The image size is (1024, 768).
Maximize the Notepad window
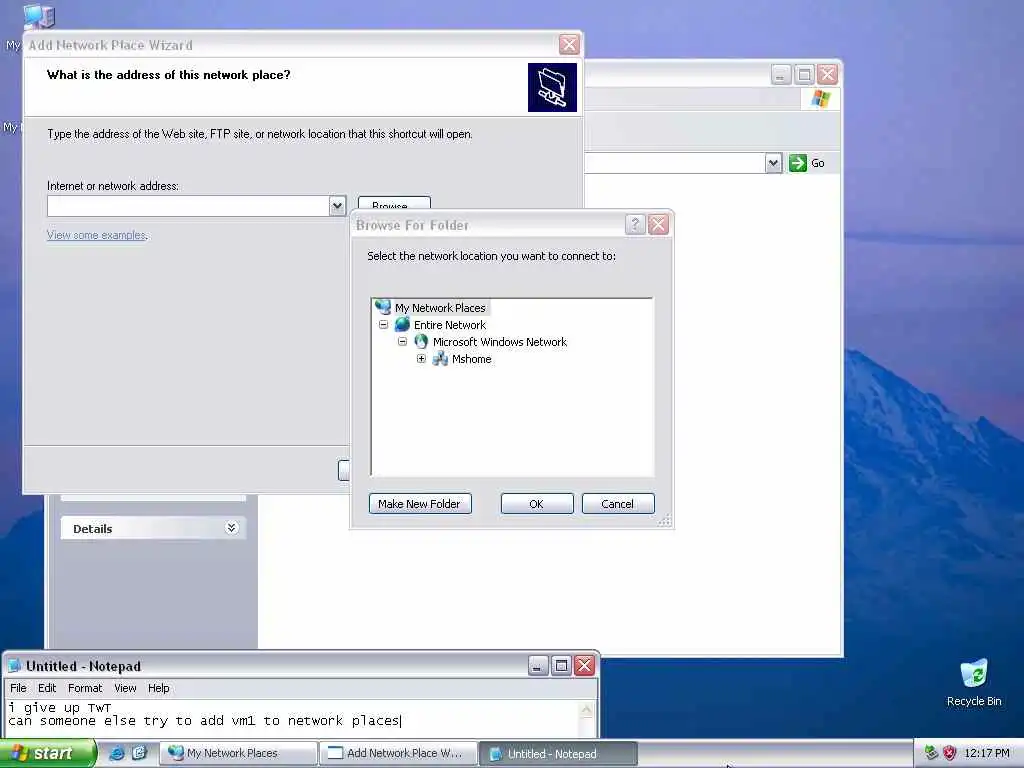[561, 665]
